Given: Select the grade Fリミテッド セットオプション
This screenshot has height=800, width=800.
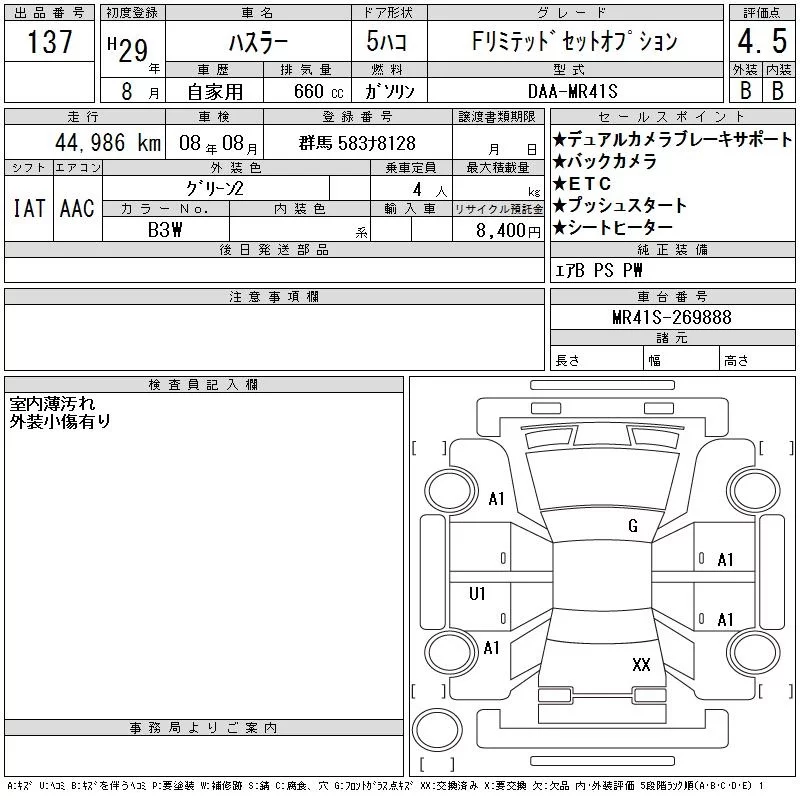Looking at the screenshot, I should point(575,41).
